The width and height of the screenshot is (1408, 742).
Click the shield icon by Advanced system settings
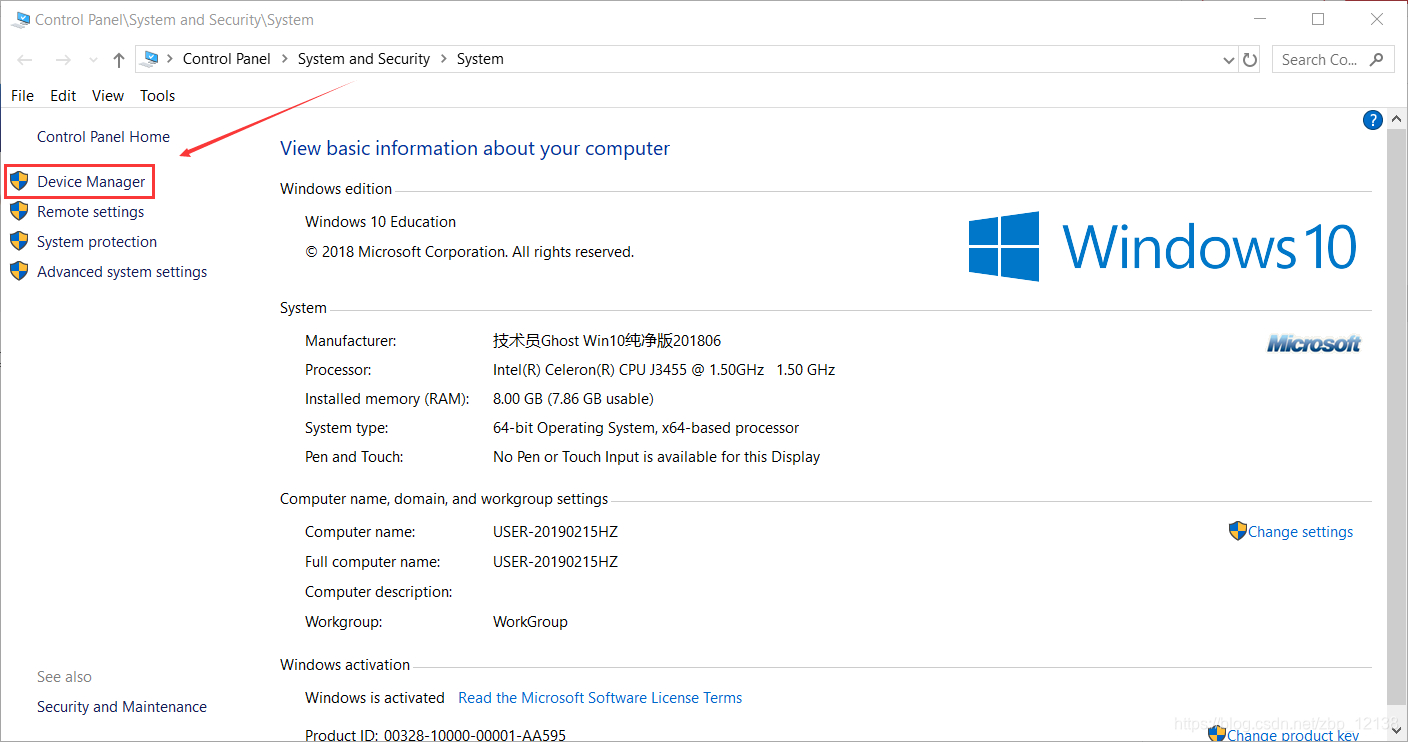19,271
